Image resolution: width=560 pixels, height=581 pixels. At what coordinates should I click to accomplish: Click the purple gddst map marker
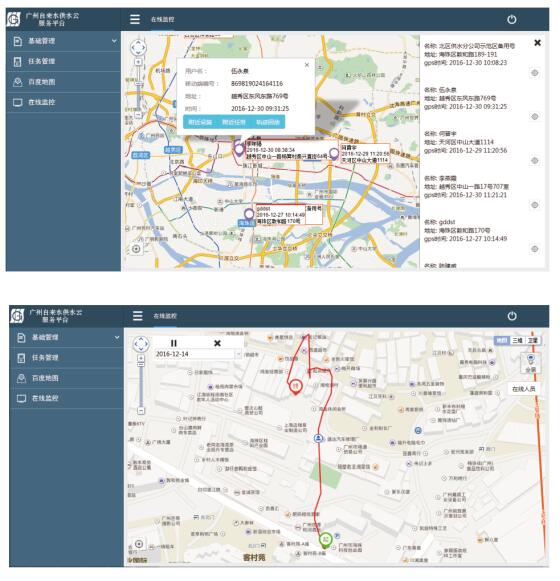(249, 214)
